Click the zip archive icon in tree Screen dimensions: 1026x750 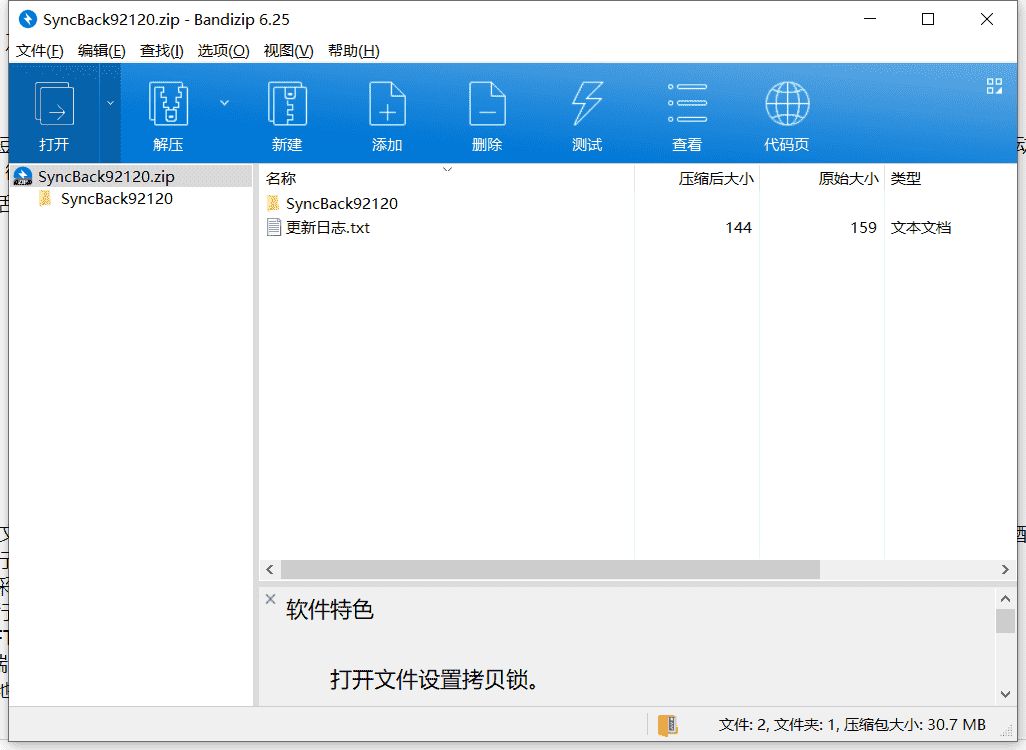point(22,176)
